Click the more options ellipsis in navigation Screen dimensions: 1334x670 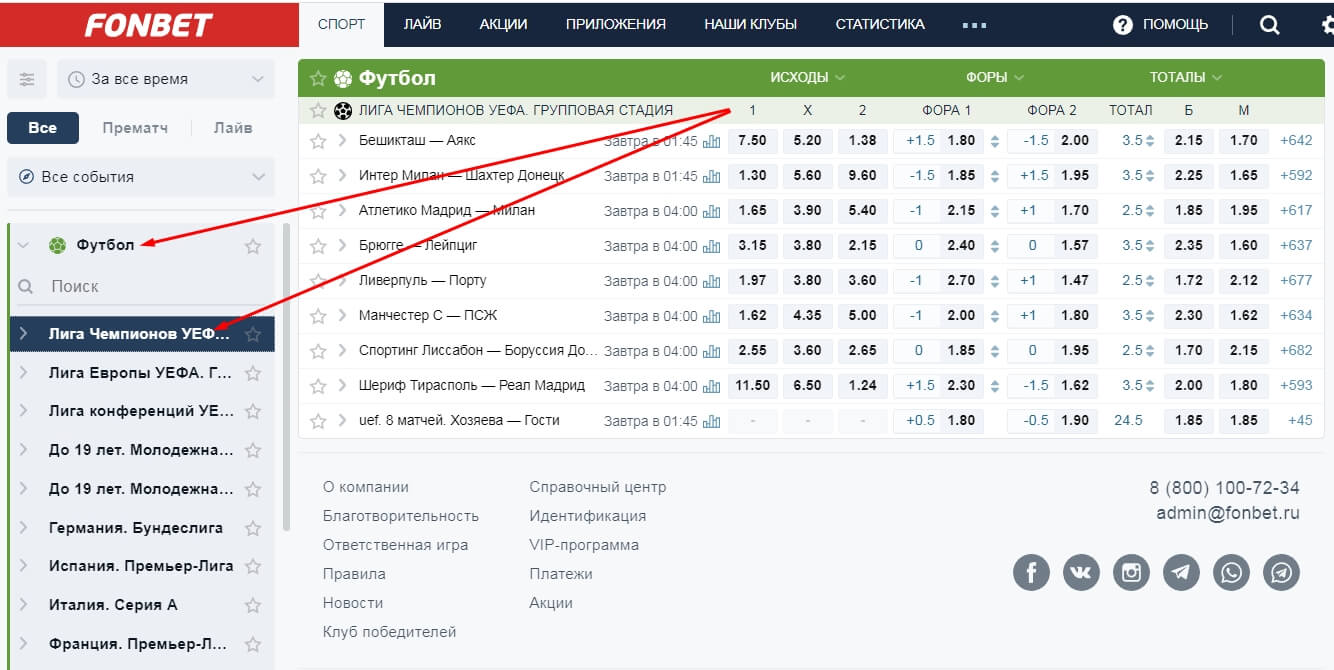974,25
